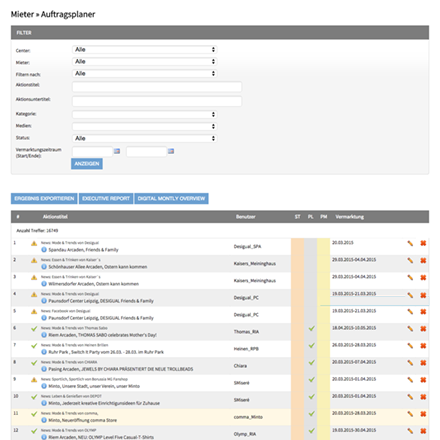440x440 pixels.
Task: Click 'Anzahl Treffer: 16749' text
Action: tap(37, 231)
